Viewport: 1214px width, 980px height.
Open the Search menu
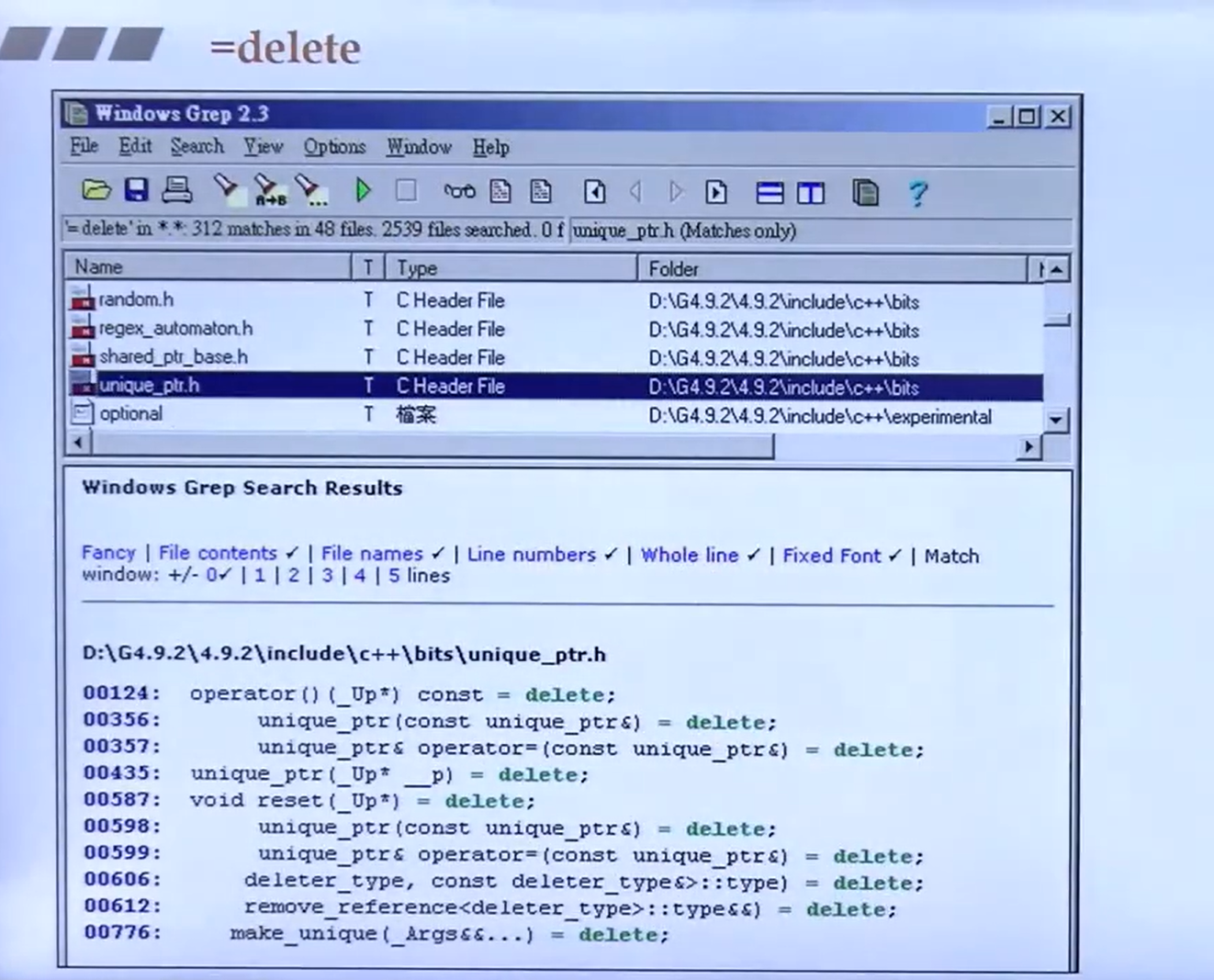pyautogui.click(x=197, y=146)
